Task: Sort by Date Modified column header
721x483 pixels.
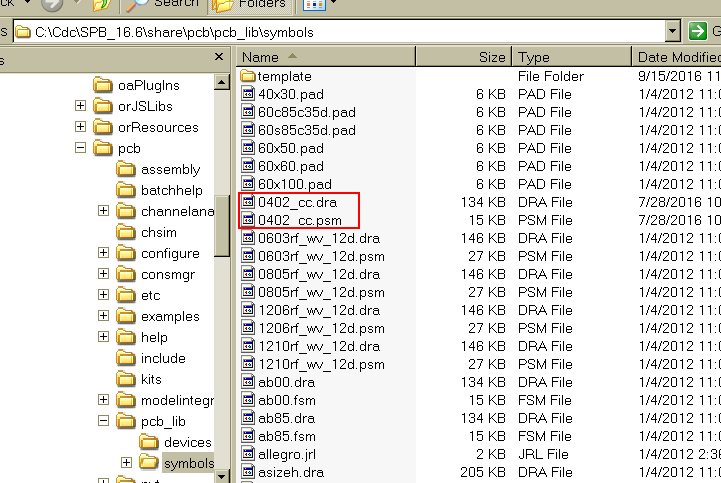Action: (x=676, y=57)
